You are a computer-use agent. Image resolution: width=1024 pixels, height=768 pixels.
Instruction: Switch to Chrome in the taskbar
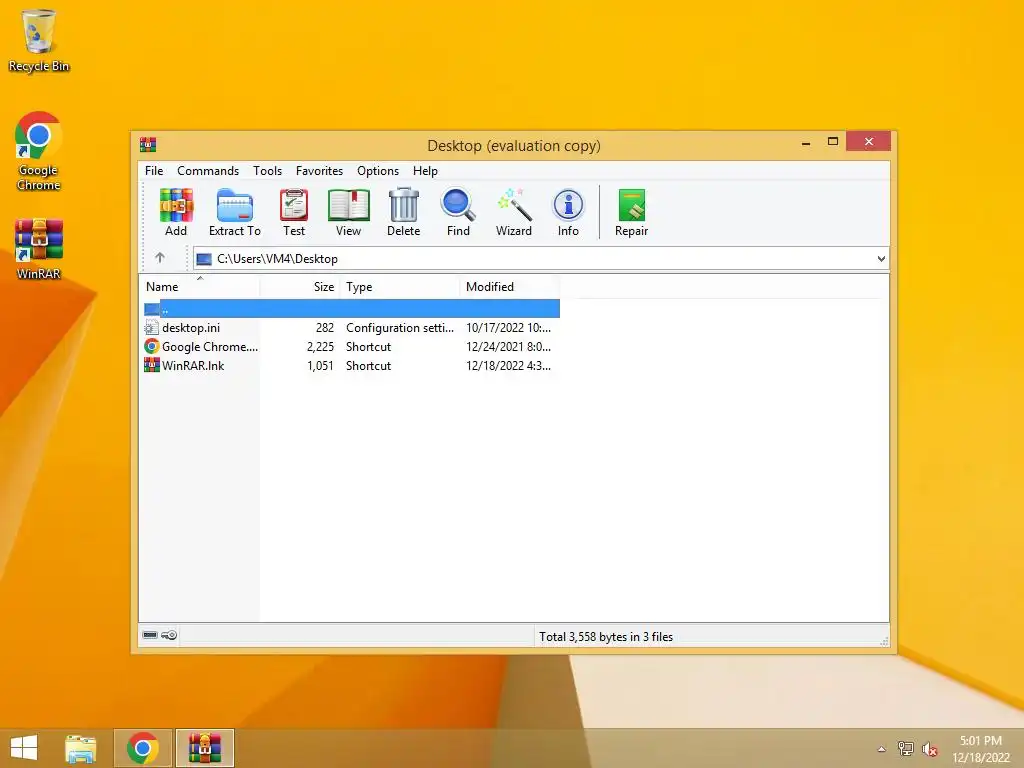click(143, 748)
